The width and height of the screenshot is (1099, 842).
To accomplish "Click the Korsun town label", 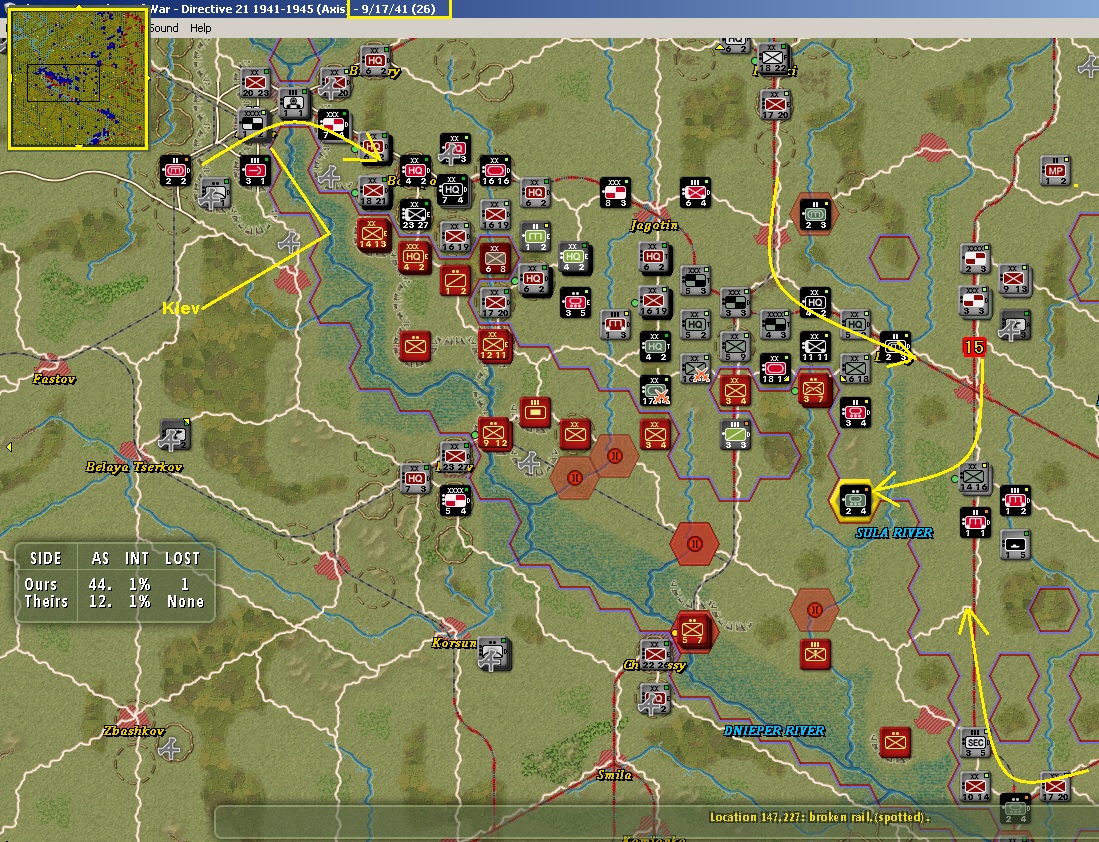I will [453, 643].
